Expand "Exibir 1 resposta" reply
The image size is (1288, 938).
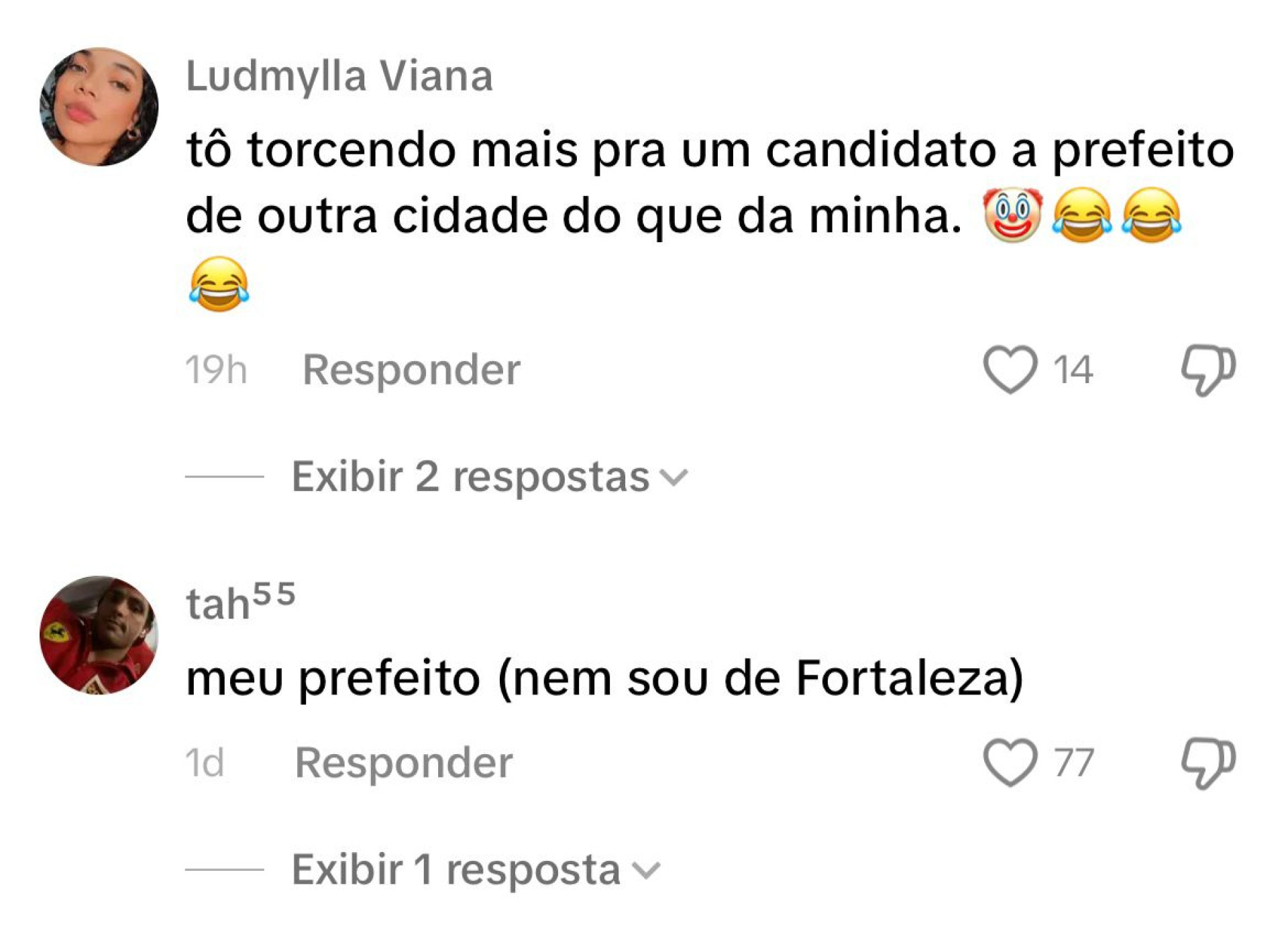tap(455, 870)
